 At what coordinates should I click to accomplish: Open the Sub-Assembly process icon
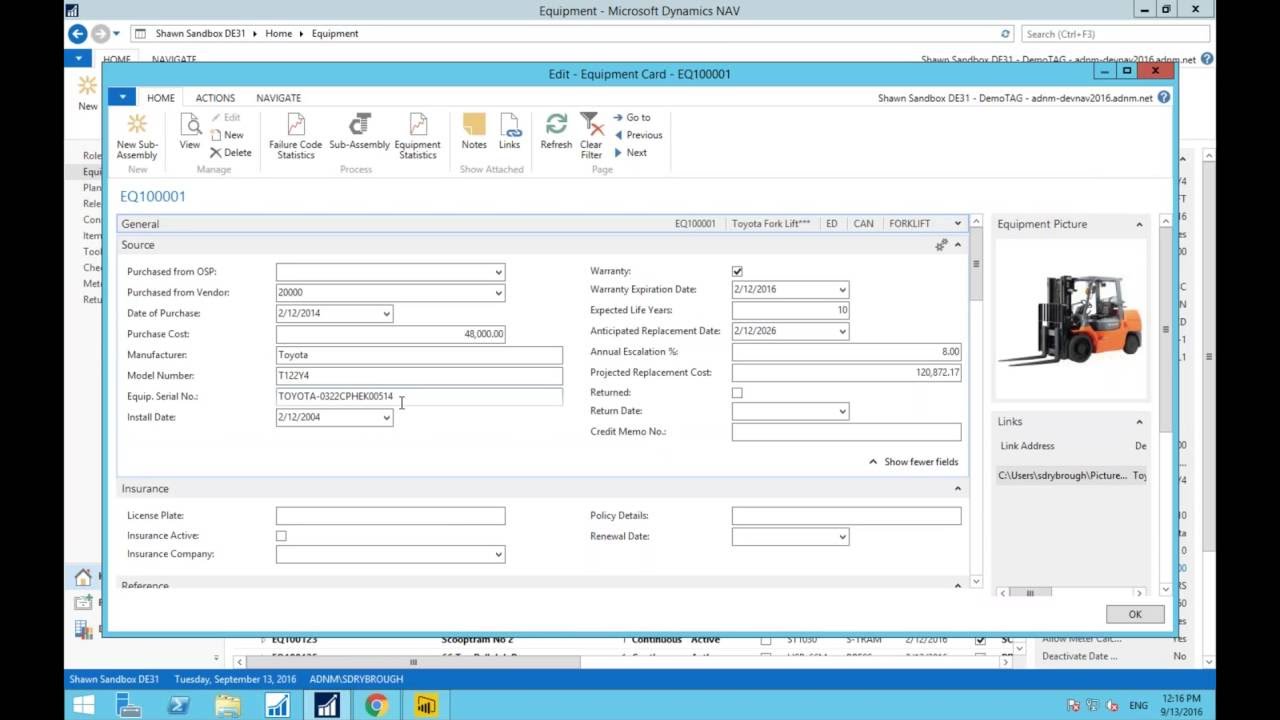[359, 132]
